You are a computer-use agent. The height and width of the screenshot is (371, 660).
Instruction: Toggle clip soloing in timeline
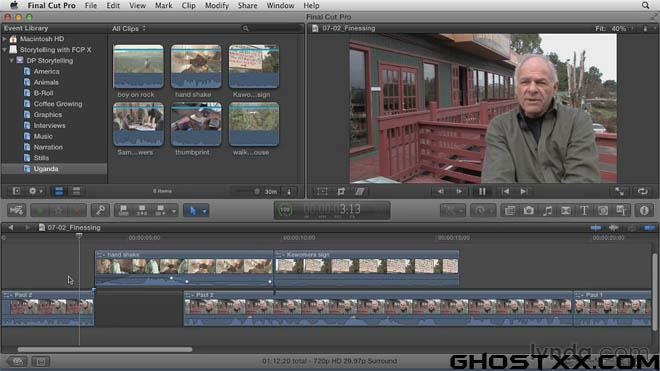(x=631, y=228)
